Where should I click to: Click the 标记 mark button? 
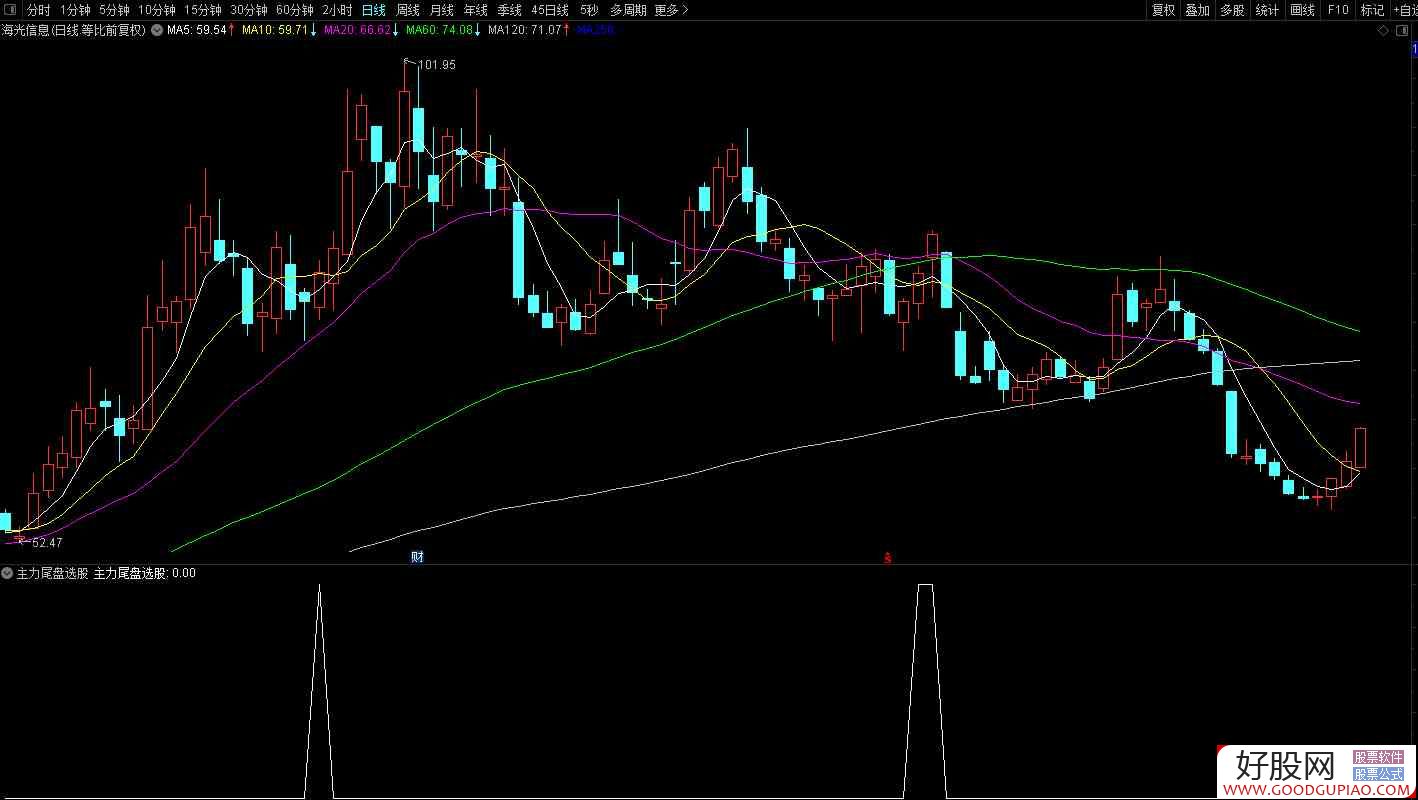click(1372, 10)
